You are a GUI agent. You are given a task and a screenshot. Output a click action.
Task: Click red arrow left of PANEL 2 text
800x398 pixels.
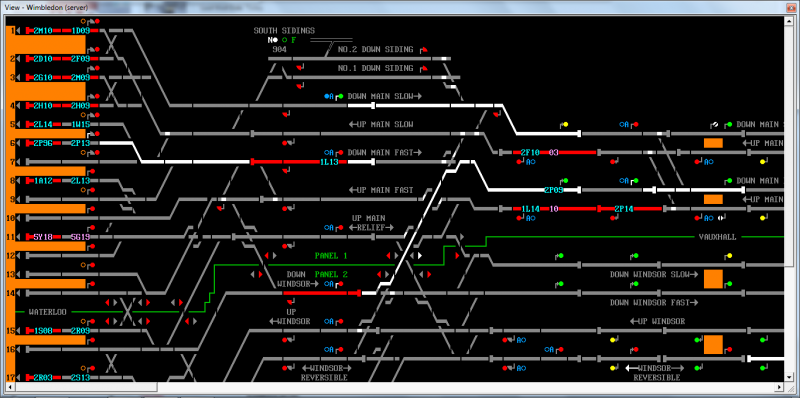pyautogui.click(x=260, y=275)
